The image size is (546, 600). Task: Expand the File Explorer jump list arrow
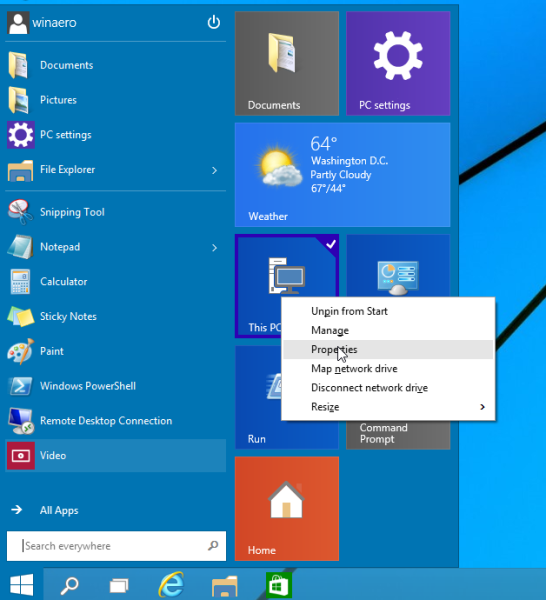coord(214,170)
